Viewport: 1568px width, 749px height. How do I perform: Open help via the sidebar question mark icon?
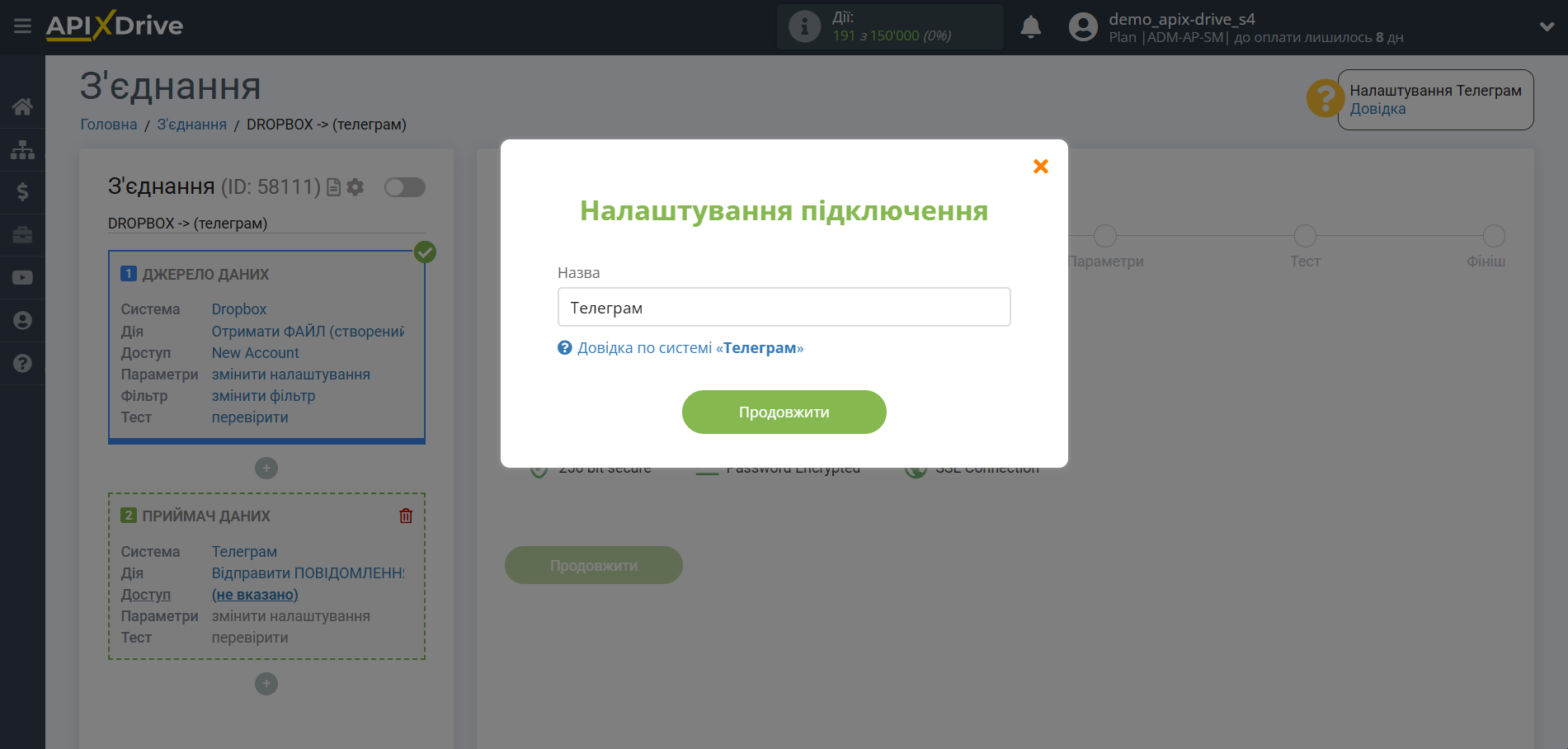[22, 363]
